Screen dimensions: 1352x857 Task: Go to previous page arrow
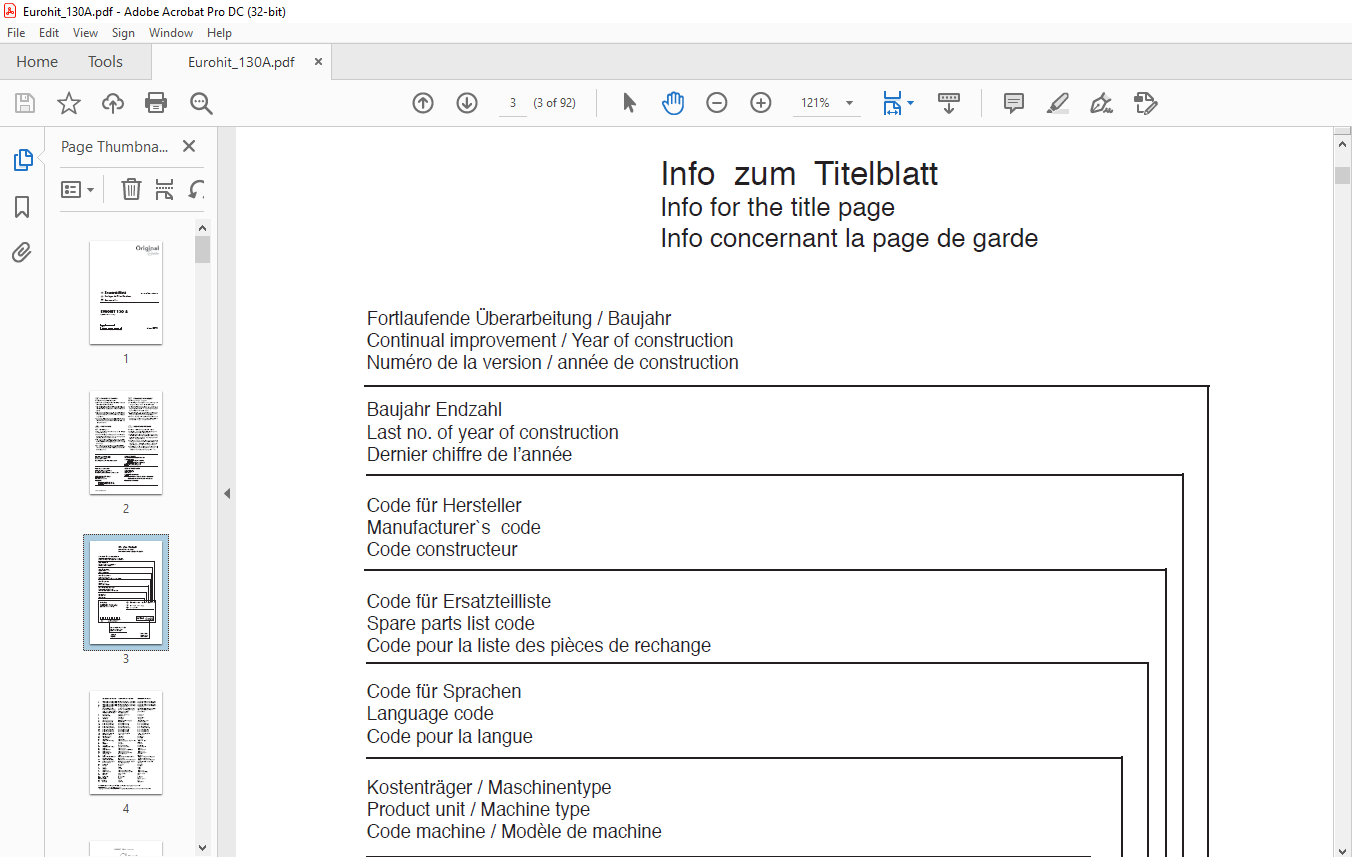click(x=423, y=103)
